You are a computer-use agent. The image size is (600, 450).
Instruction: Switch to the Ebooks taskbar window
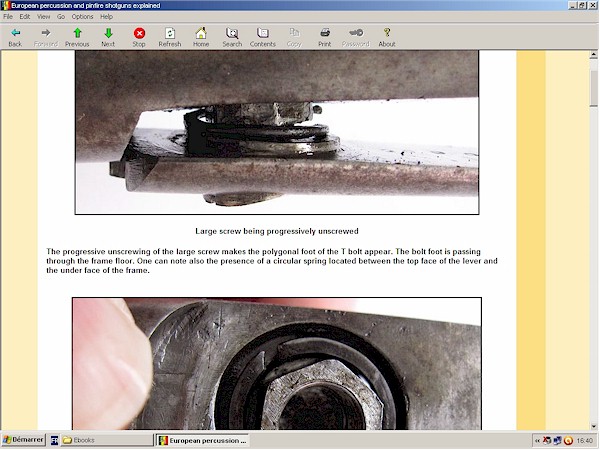106,440
